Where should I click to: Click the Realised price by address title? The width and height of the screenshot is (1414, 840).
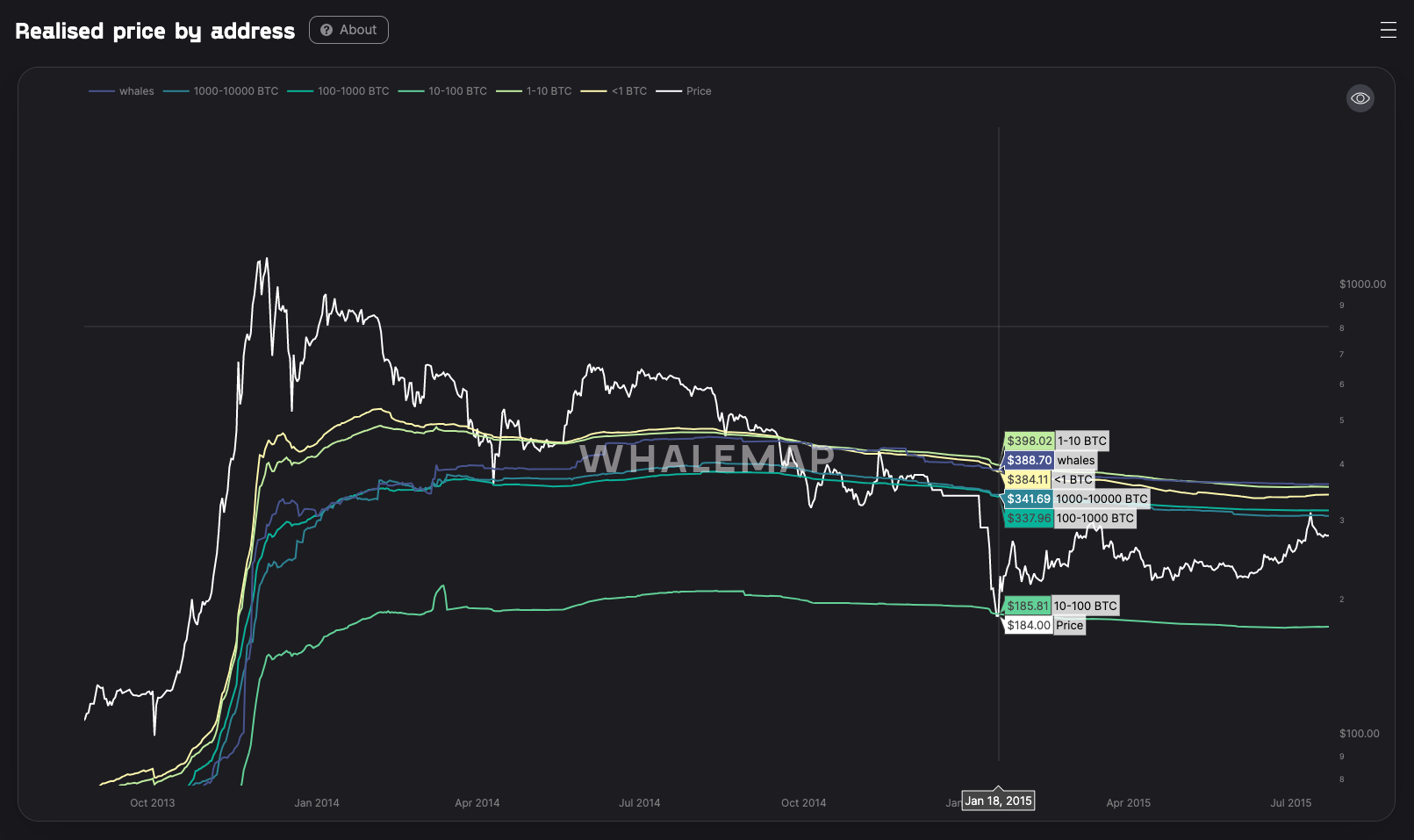coord(155,31)
